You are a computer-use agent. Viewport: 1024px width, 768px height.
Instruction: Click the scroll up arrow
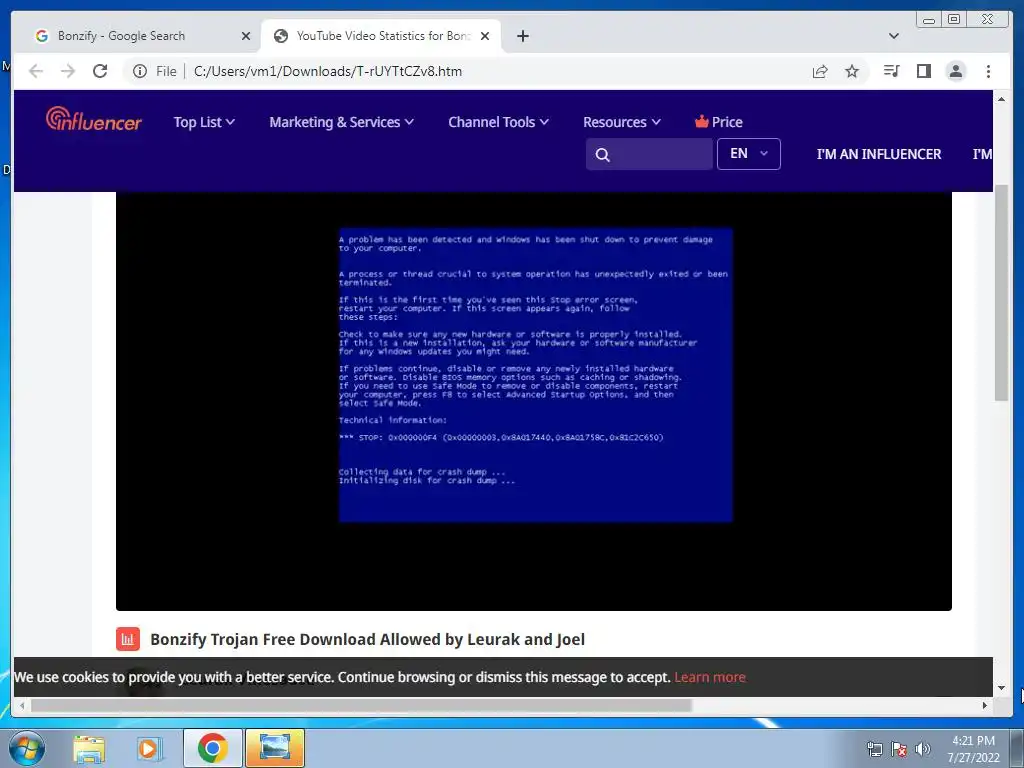[x=1001, y=99]
